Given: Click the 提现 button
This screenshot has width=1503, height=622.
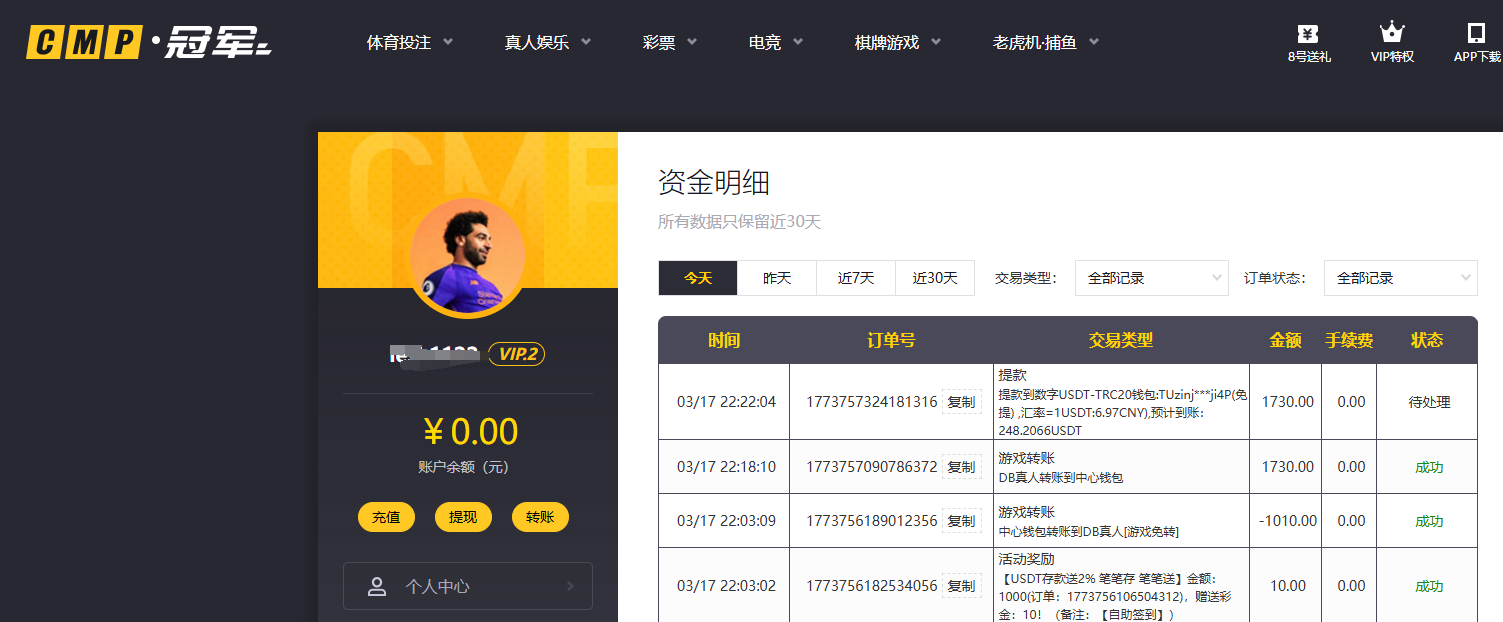Looking at the screenshot, I should 463,517.
